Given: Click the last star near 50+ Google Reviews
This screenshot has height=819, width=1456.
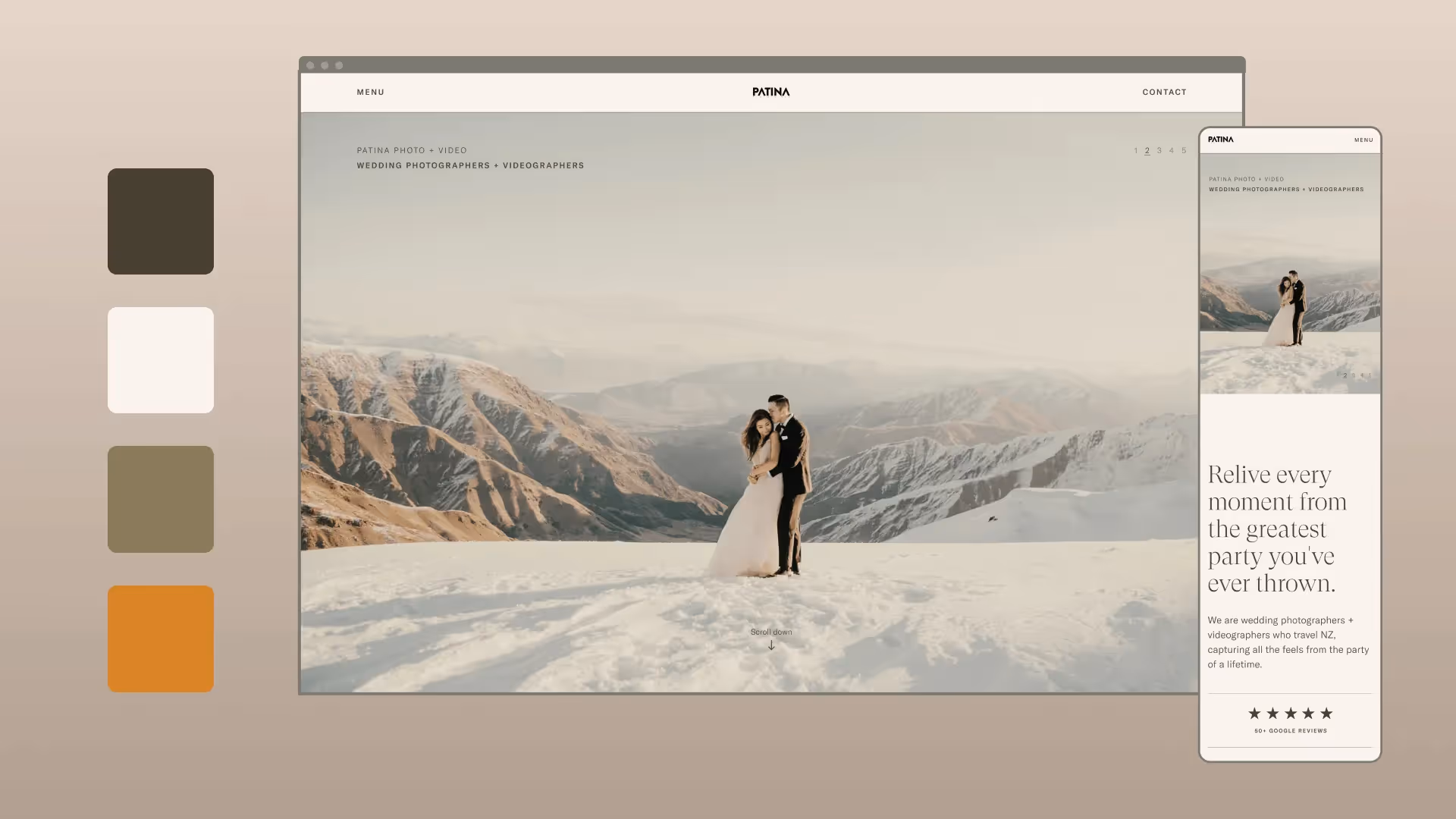Looking at the screenshot, I should (x=1326, y=713).
